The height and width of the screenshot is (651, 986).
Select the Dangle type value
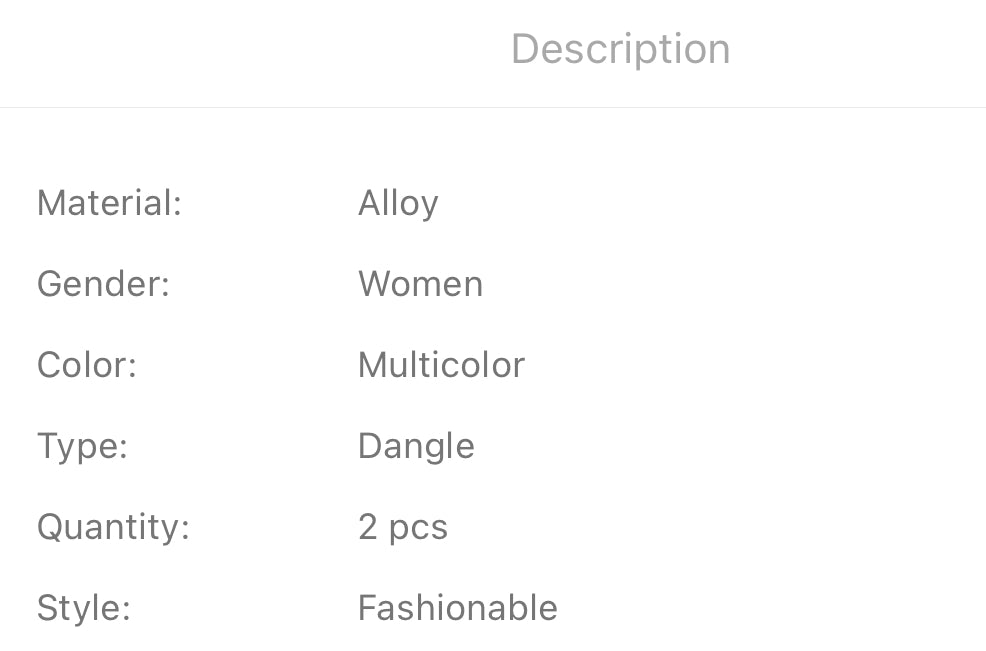pos(416,446)
